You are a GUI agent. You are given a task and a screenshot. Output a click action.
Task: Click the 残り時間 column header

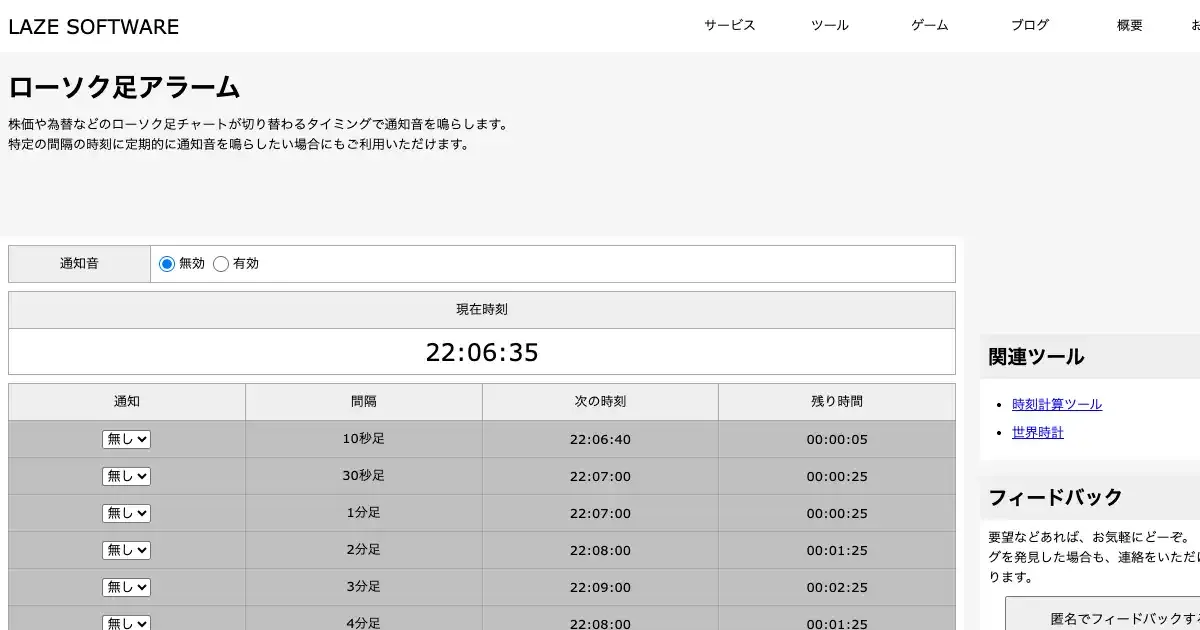click(836, 402)
